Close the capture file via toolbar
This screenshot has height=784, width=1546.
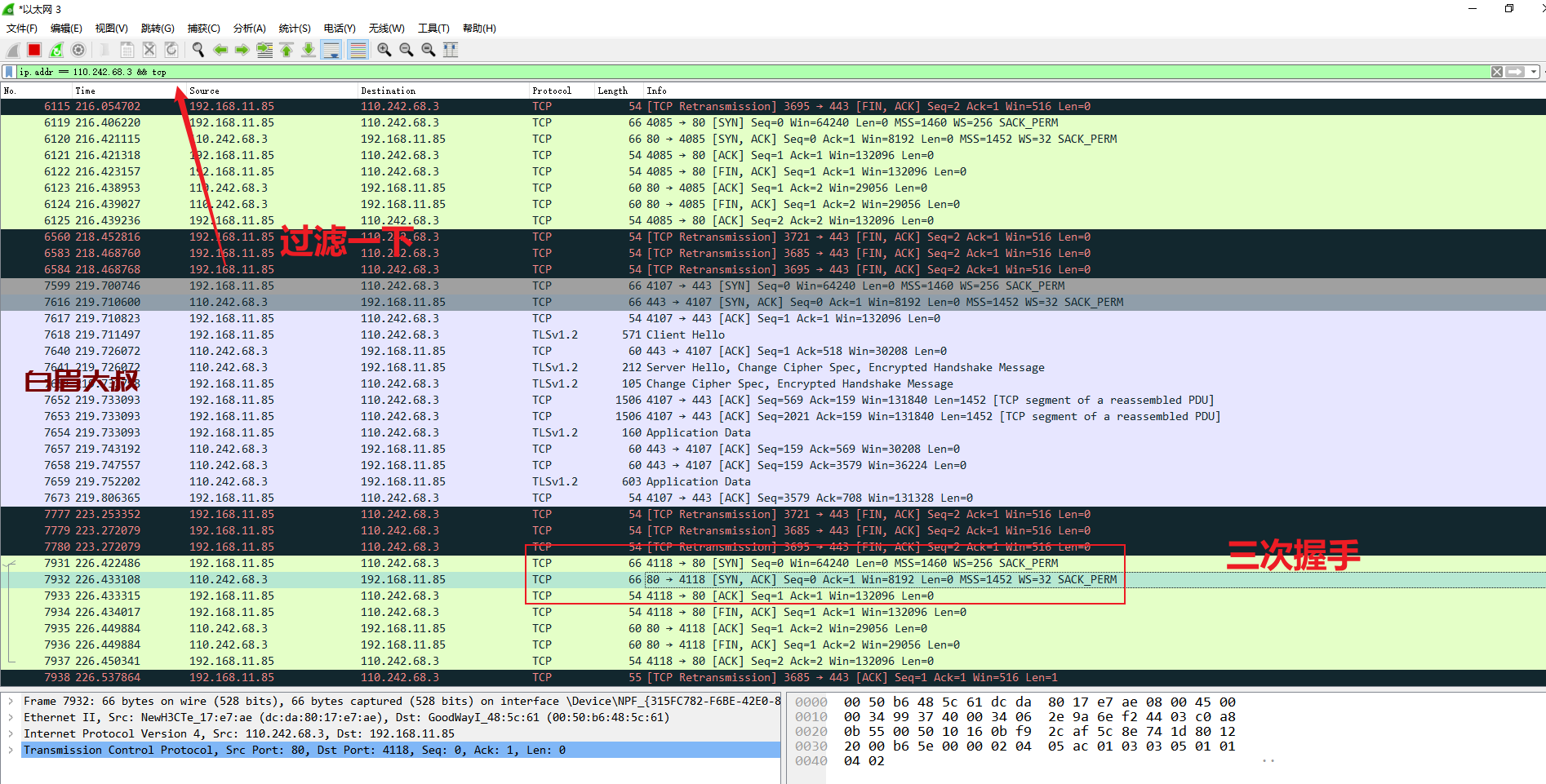149,50
